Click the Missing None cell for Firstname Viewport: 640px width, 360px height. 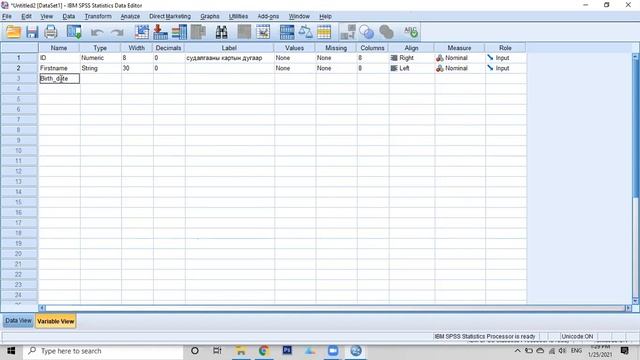tap(336, 68)
